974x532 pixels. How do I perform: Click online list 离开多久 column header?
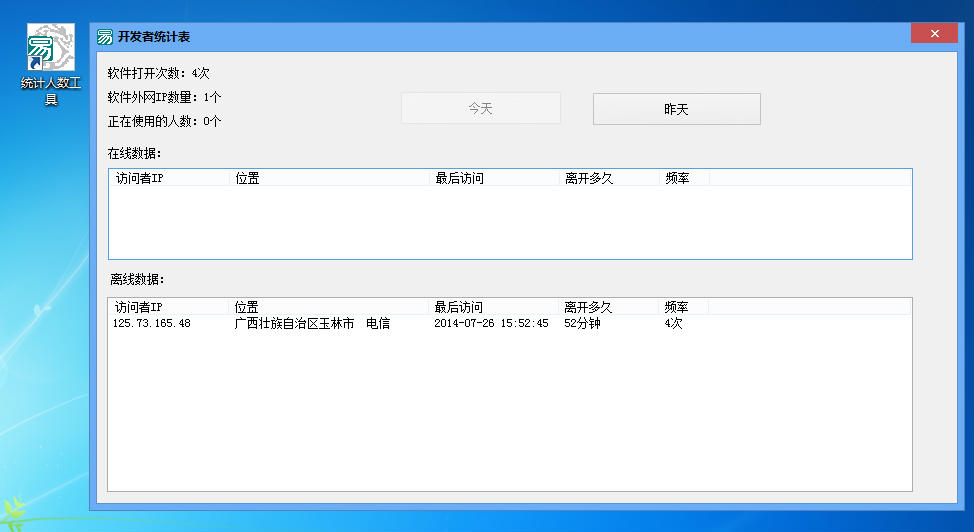[x=609, y=178]
